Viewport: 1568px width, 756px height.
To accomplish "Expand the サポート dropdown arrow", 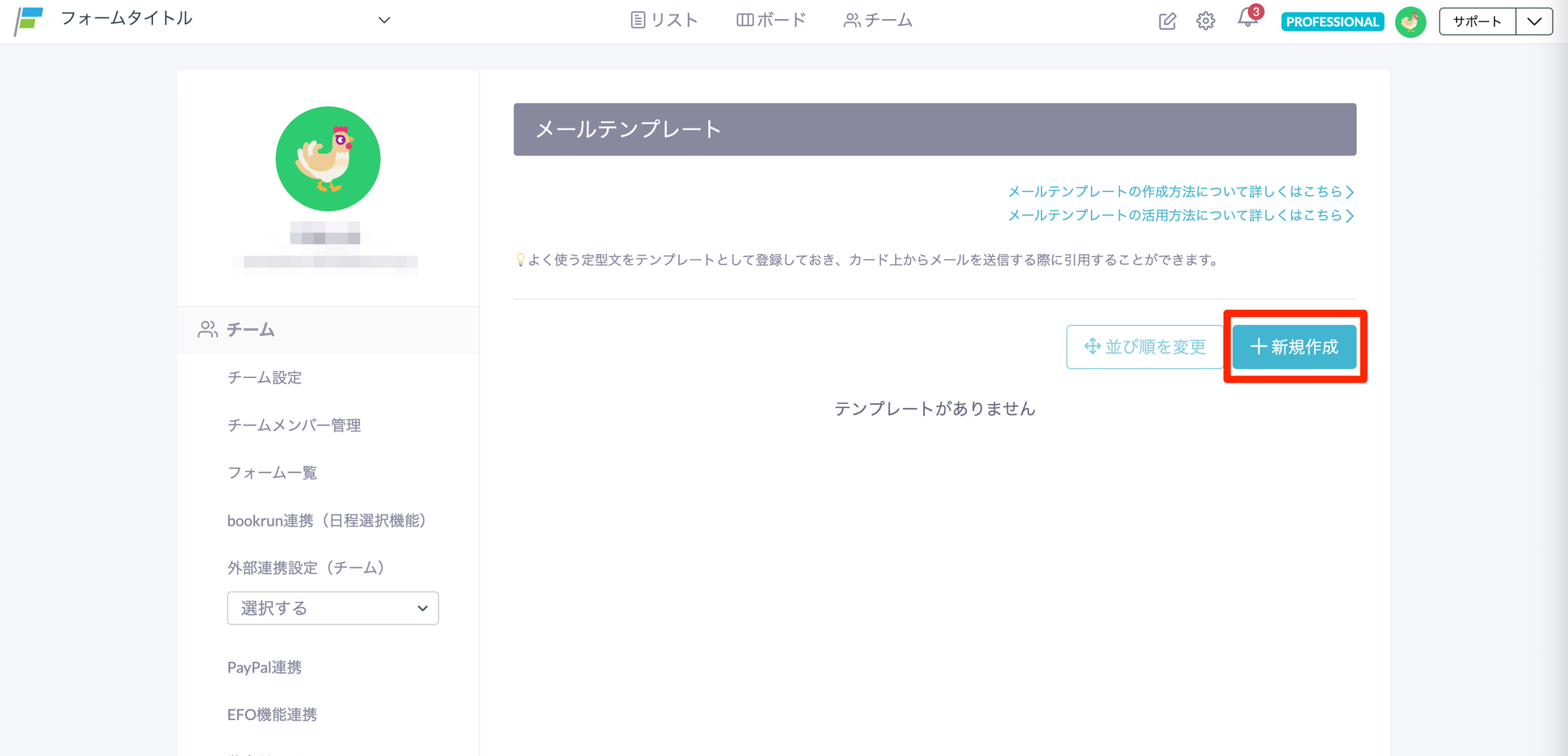I will [1534, 21].
